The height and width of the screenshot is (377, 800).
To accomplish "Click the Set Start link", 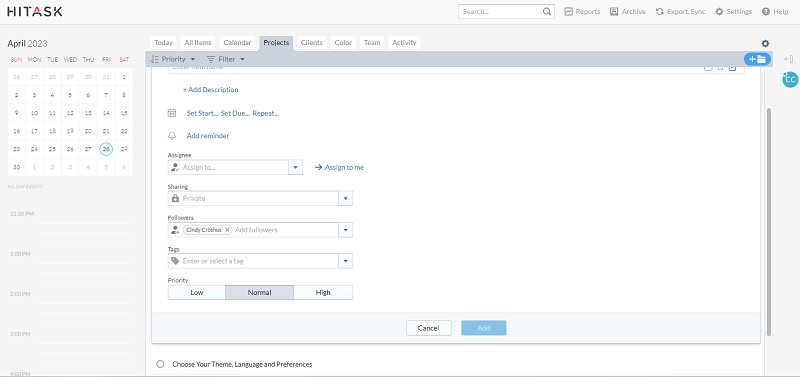I will pyautogui.click(x=202, y=113).
